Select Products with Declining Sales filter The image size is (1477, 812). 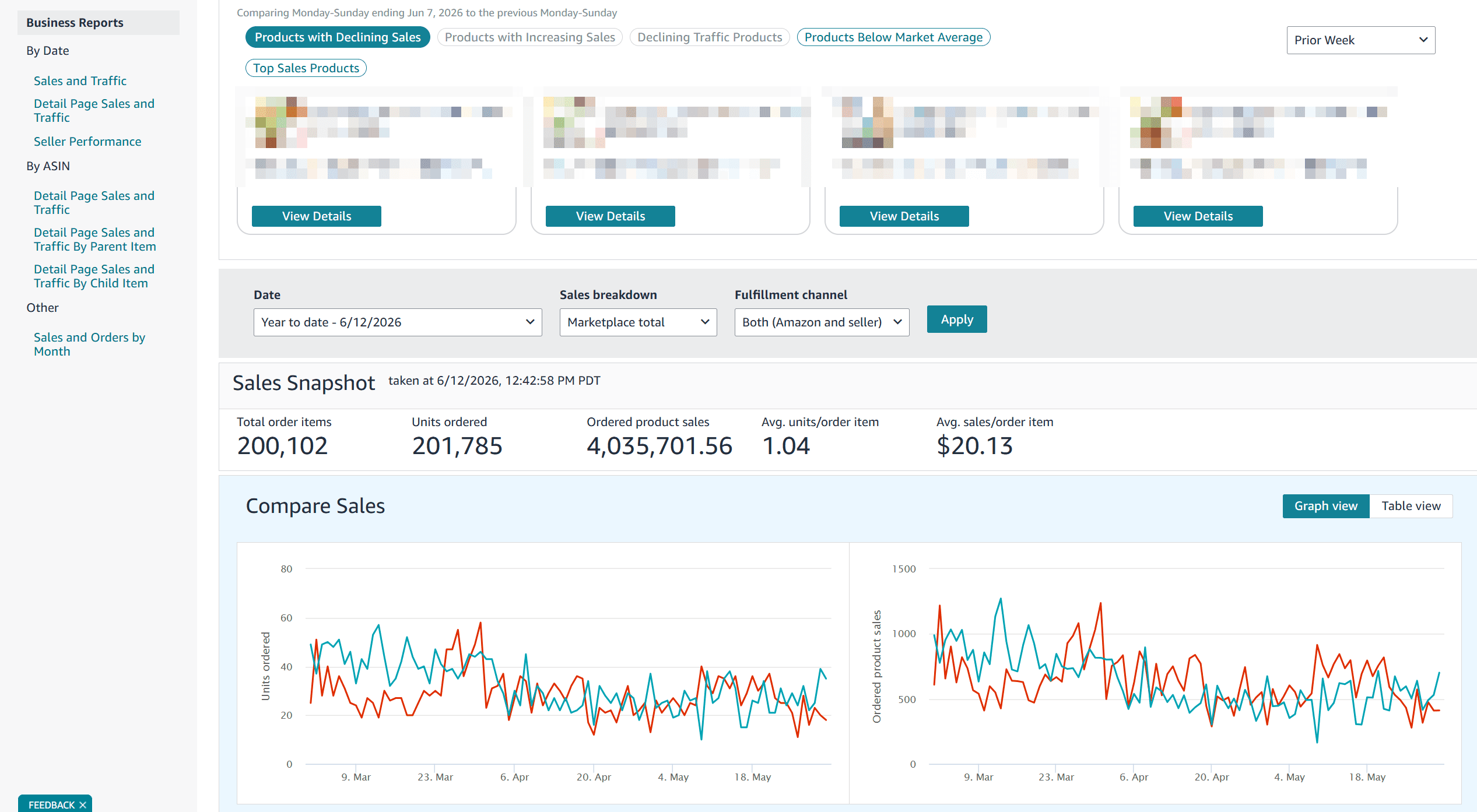[x=338, y=37]
